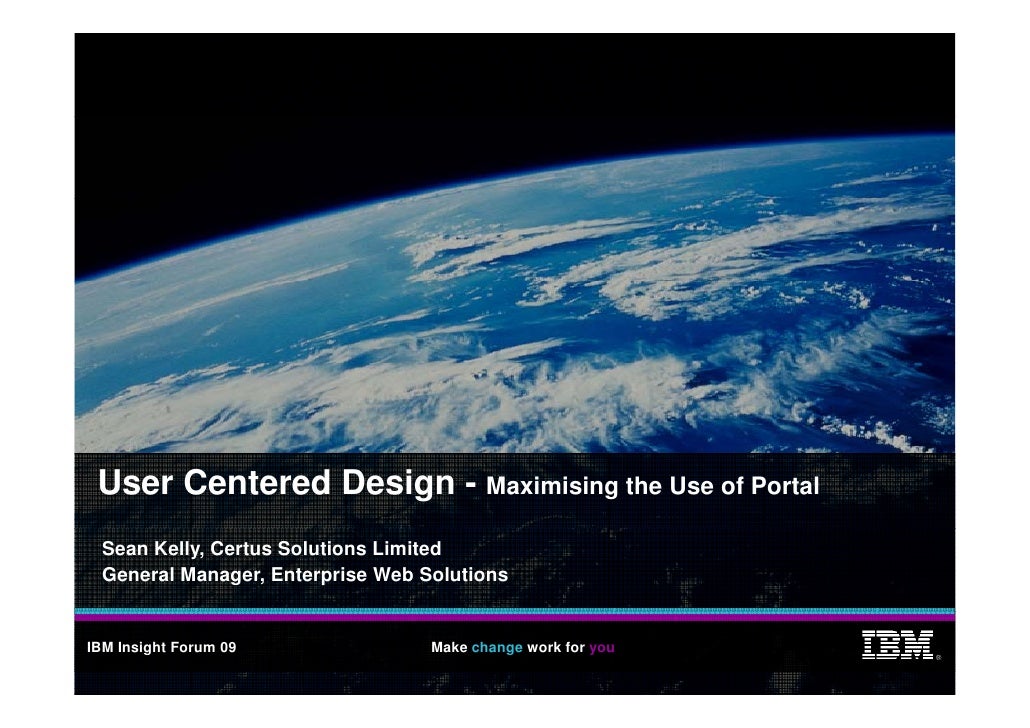
Task: Click the 'User Centered Design' title text
Action: [277, 483]
